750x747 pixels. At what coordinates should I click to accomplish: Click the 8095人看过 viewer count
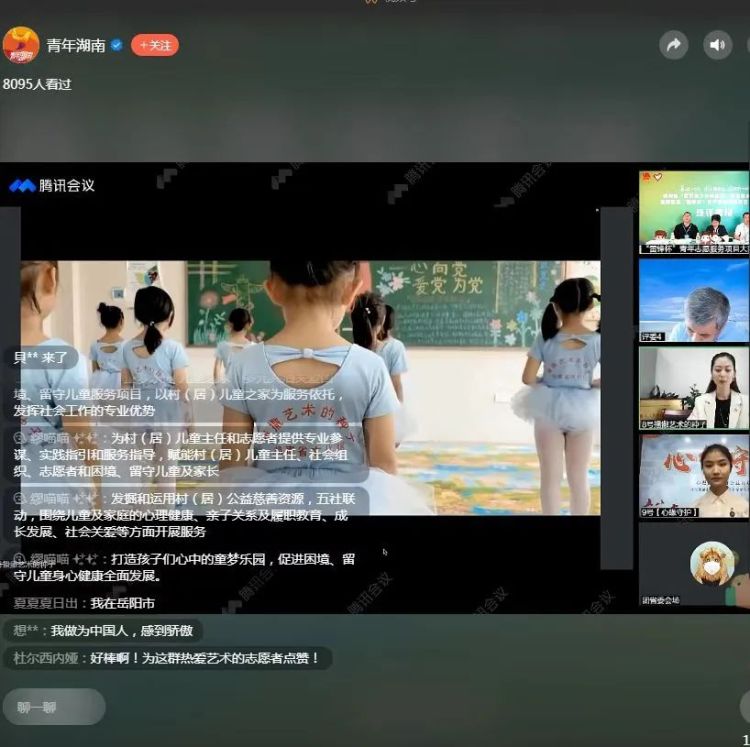click(37, 84)
